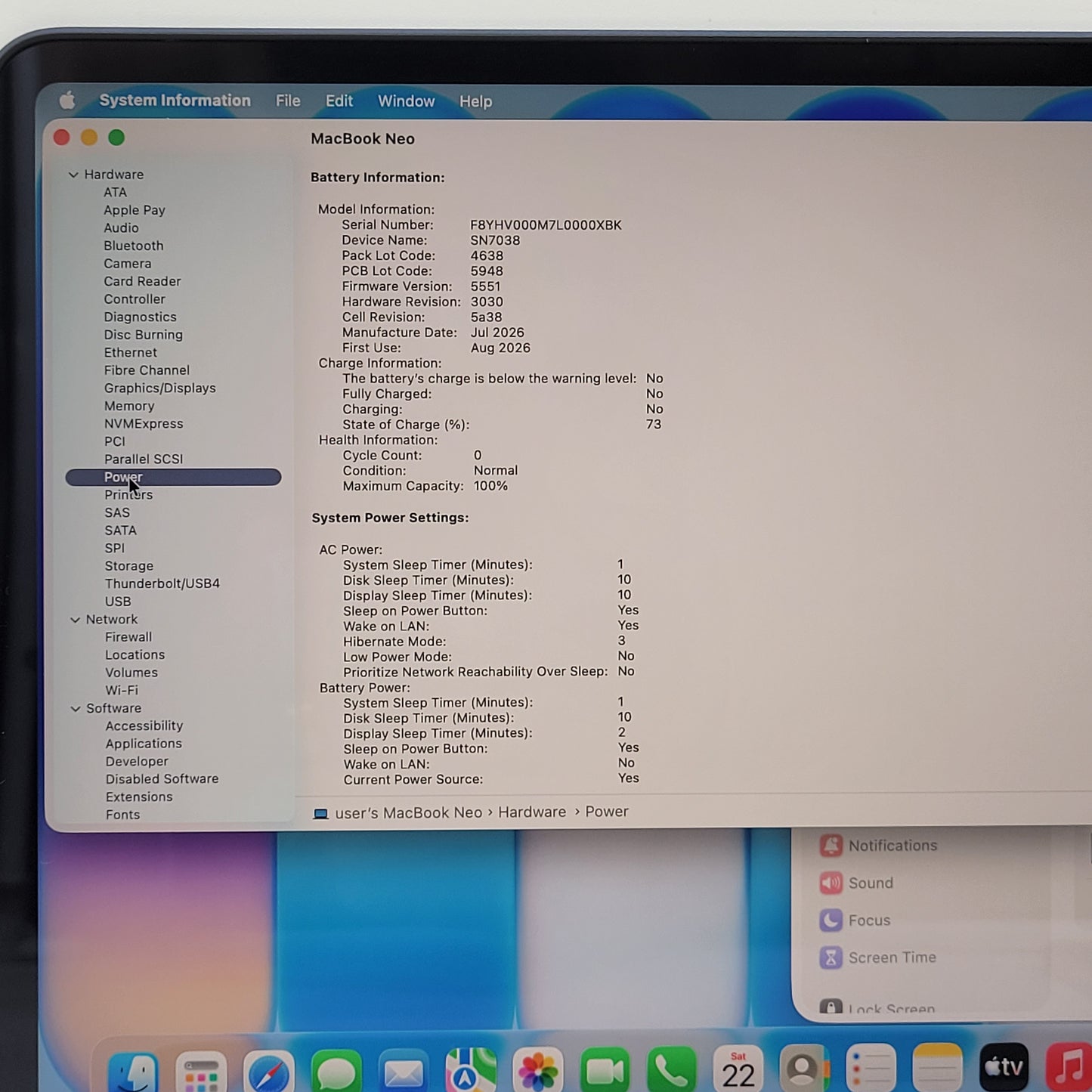Collapse the Hardware section

73,175
